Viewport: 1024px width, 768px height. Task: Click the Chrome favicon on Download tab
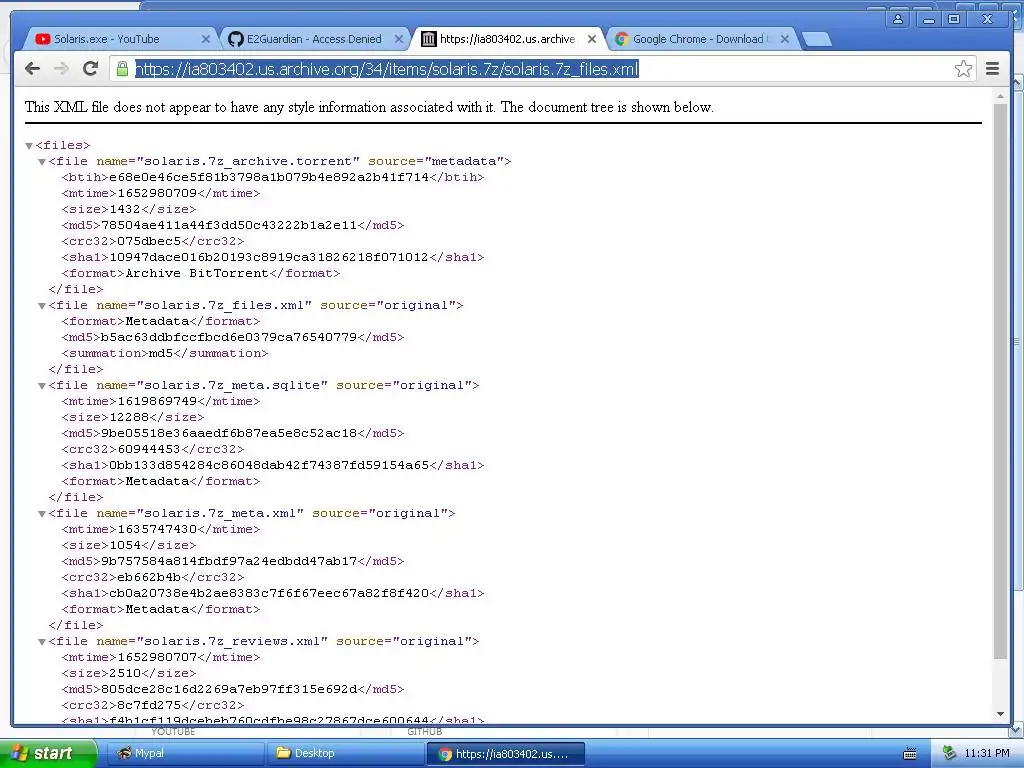(x=622, y=39)
